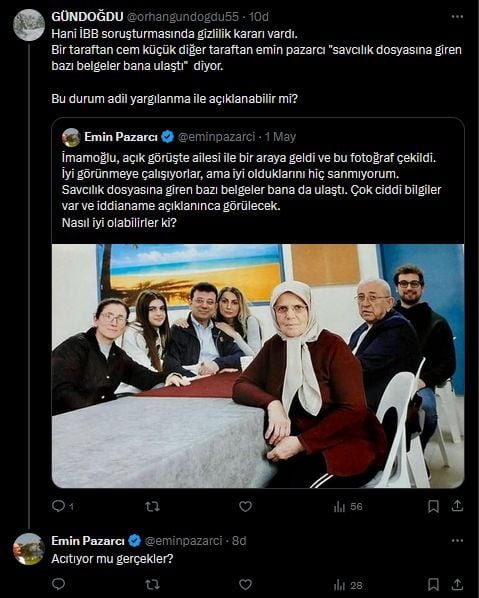Like Emin Pazarcı's reply tweet

pos(245,584)
